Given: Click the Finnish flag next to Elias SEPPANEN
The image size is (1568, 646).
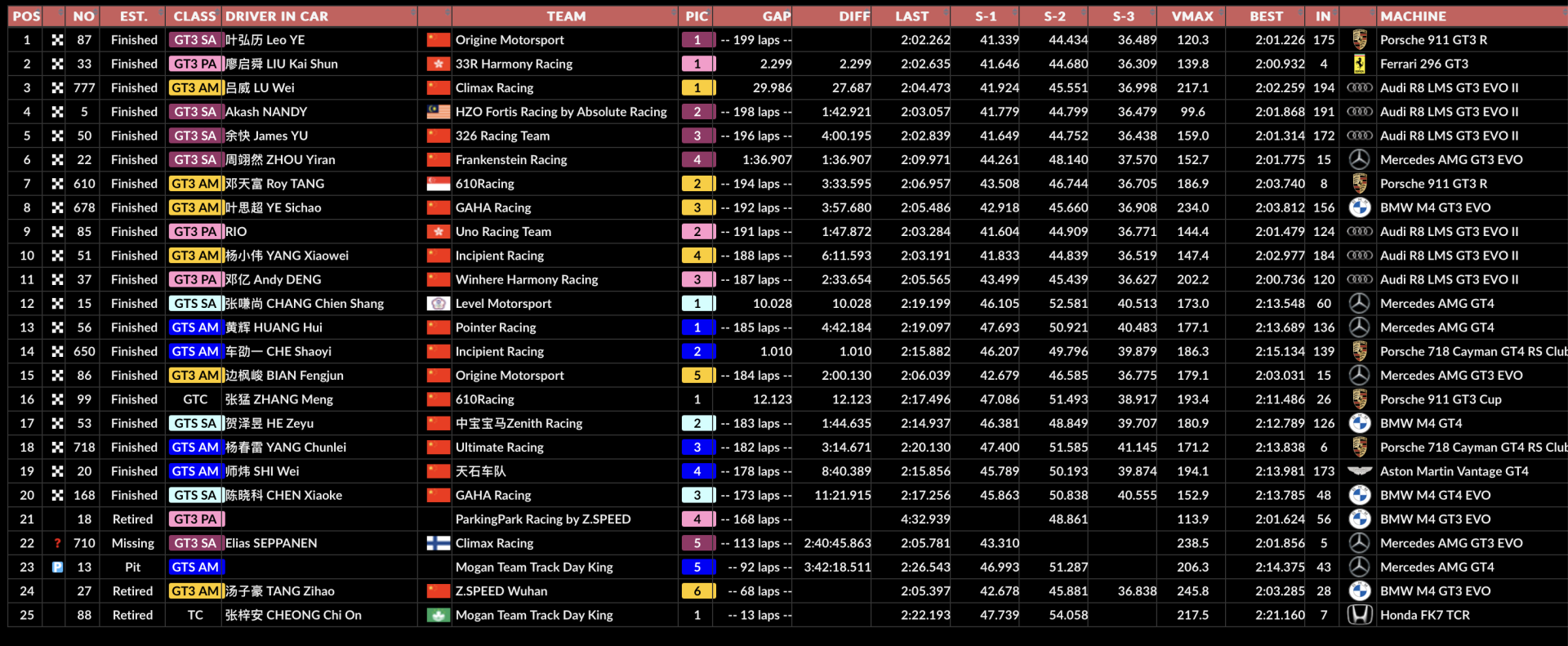Looking at the screenshot, I should tap(439, 543).
